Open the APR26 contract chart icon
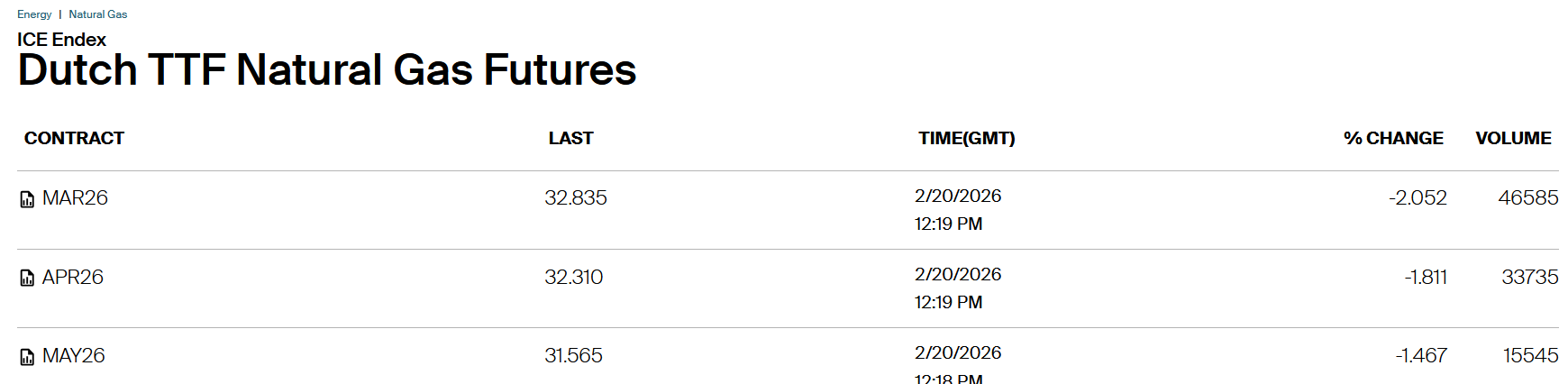This screenshot has width=1568, height=384. [27, 278]
